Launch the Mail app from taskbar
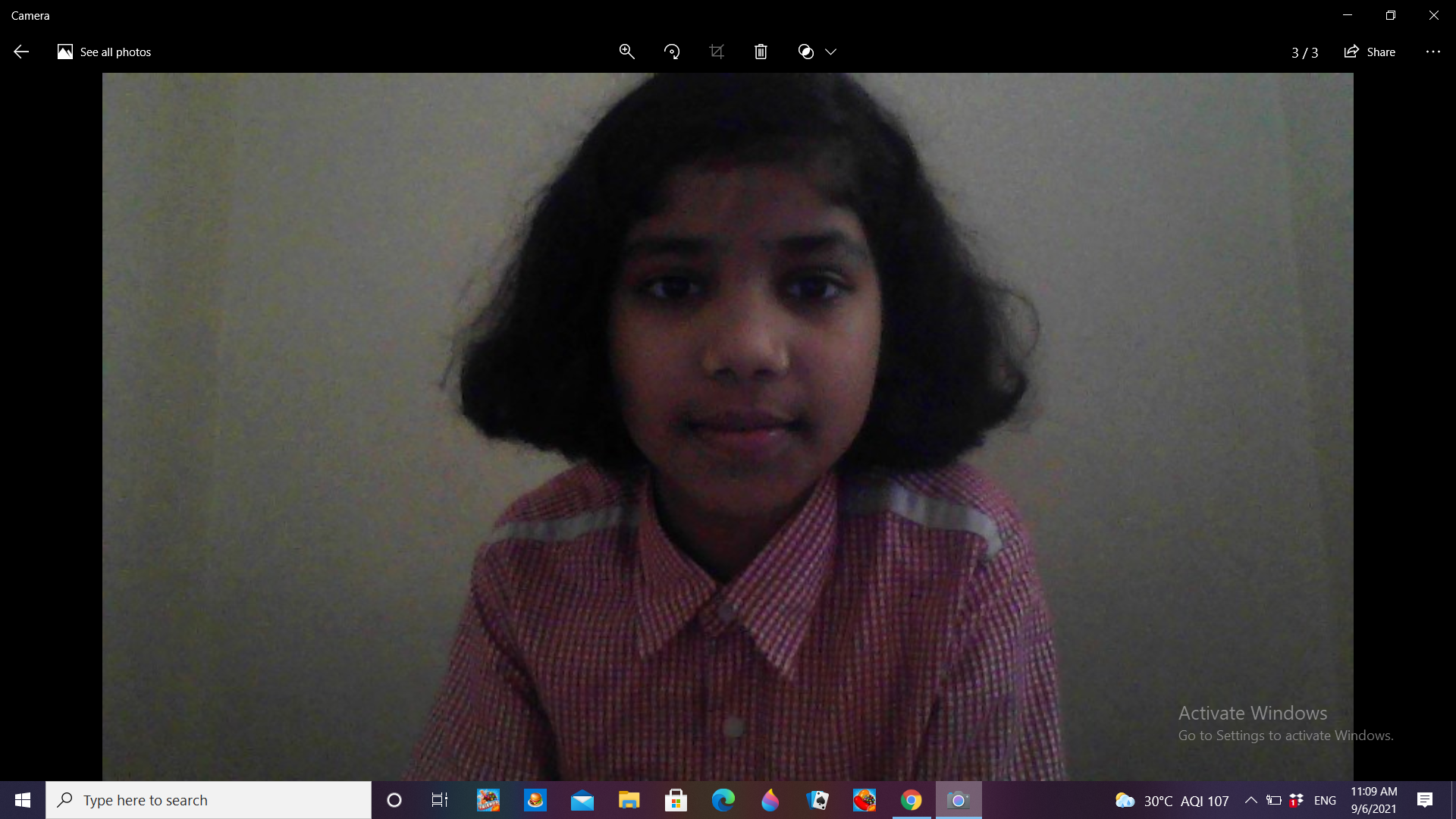 point(582,800)
